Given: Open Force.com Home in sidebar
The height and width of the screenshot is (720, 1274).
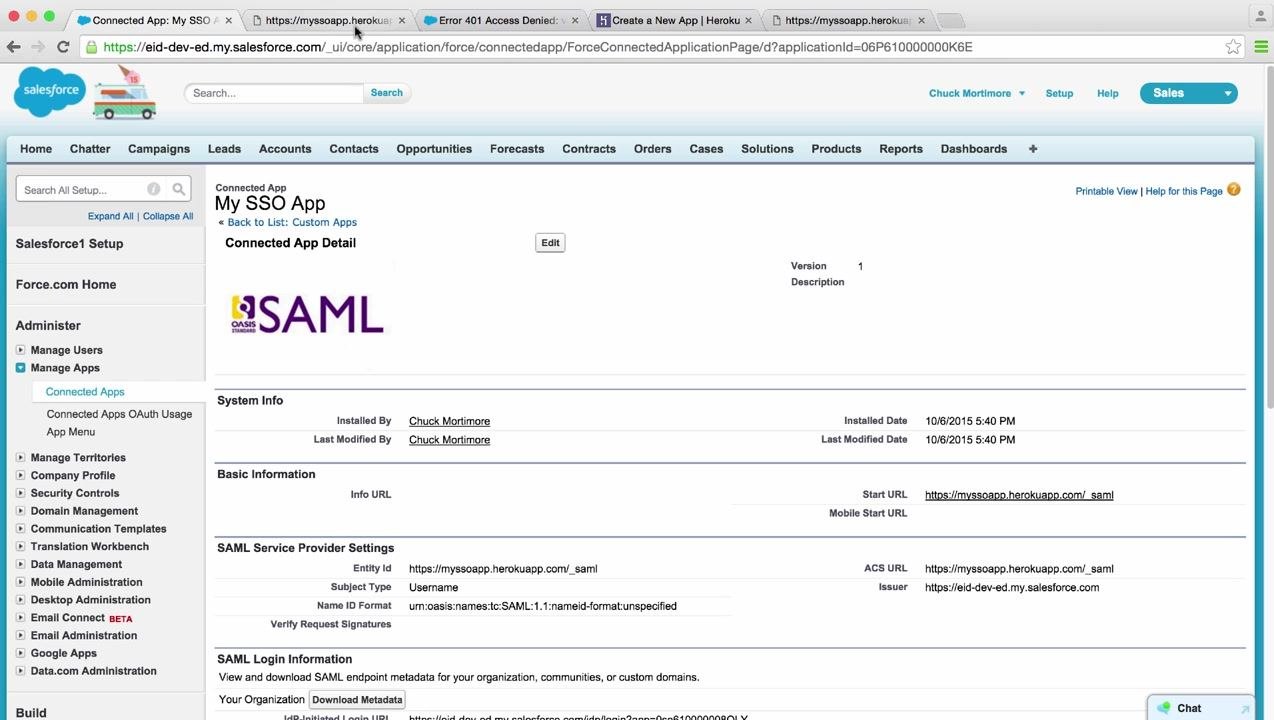Looking at the screenshot, I should pos(66,285).
